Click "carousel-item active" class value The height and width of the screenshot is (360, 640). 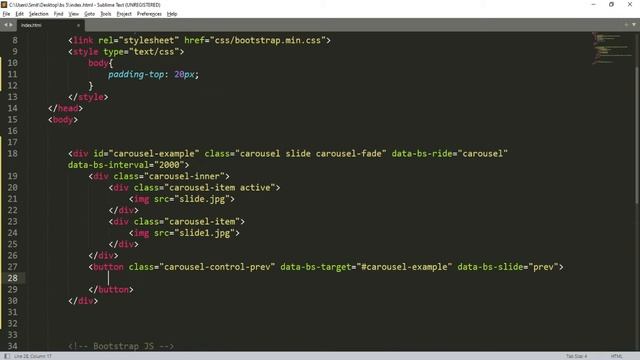[220, 187]
